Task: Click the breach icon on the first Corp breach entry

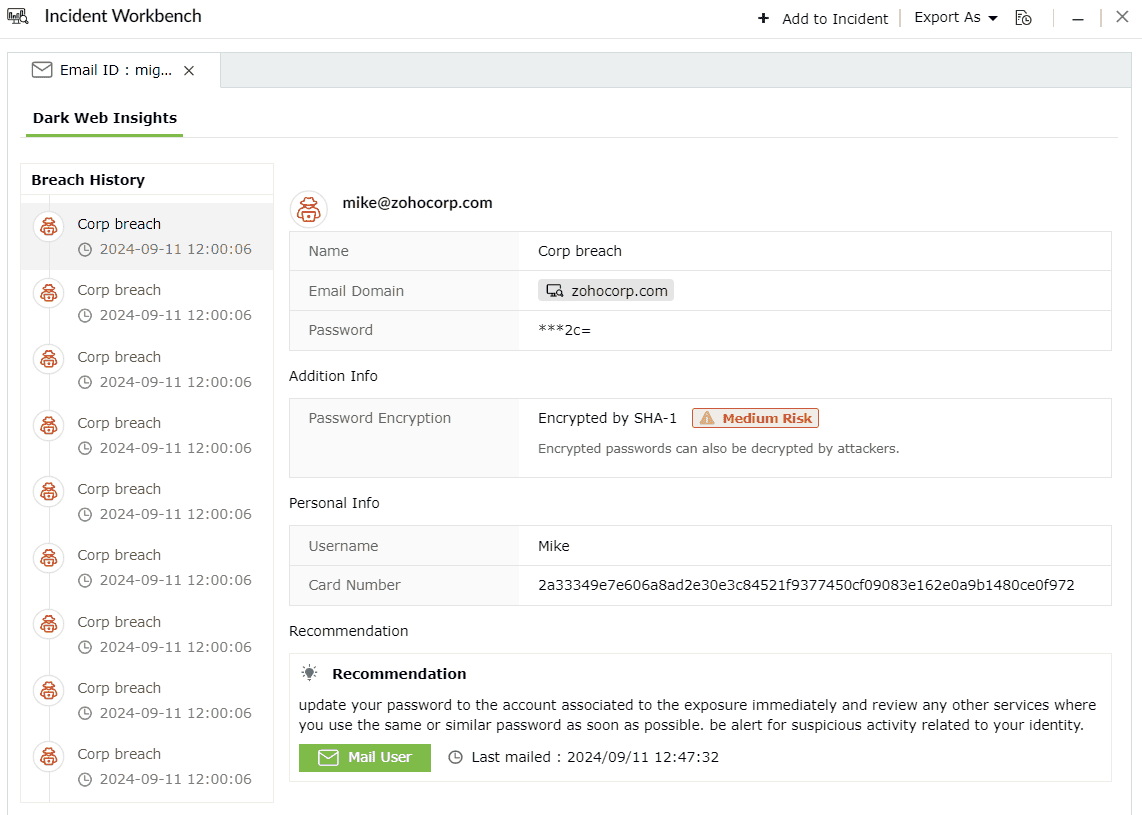Action: [48, 226]
